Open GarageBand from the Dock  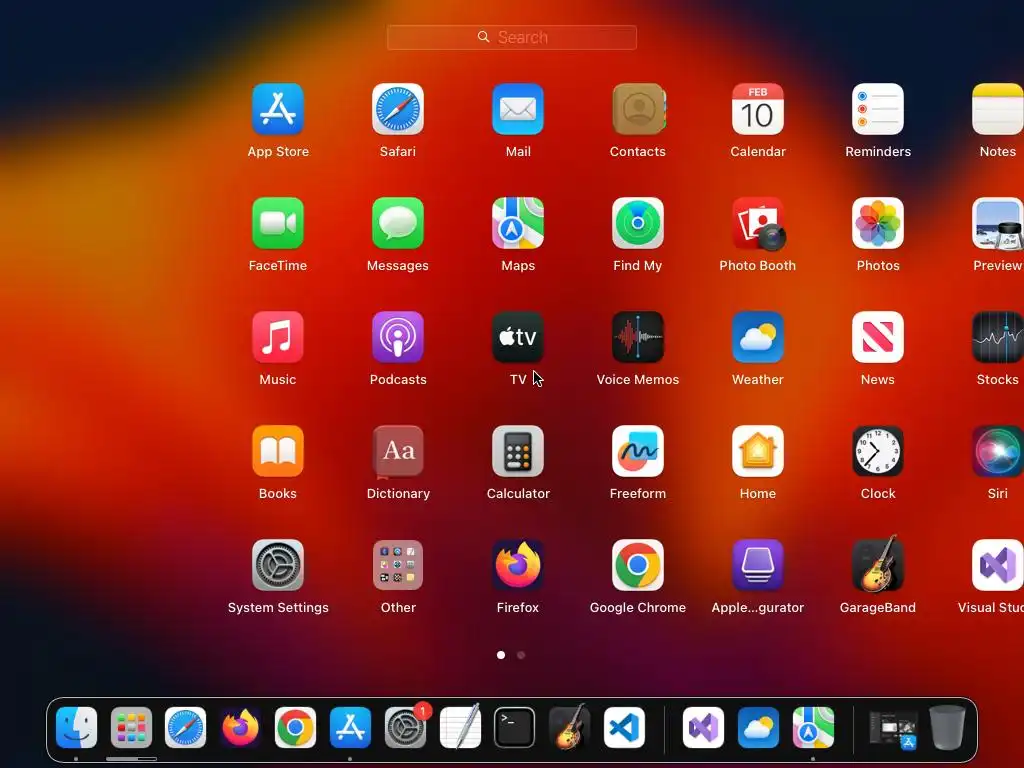pyautogui.click(x=569, y=726)
